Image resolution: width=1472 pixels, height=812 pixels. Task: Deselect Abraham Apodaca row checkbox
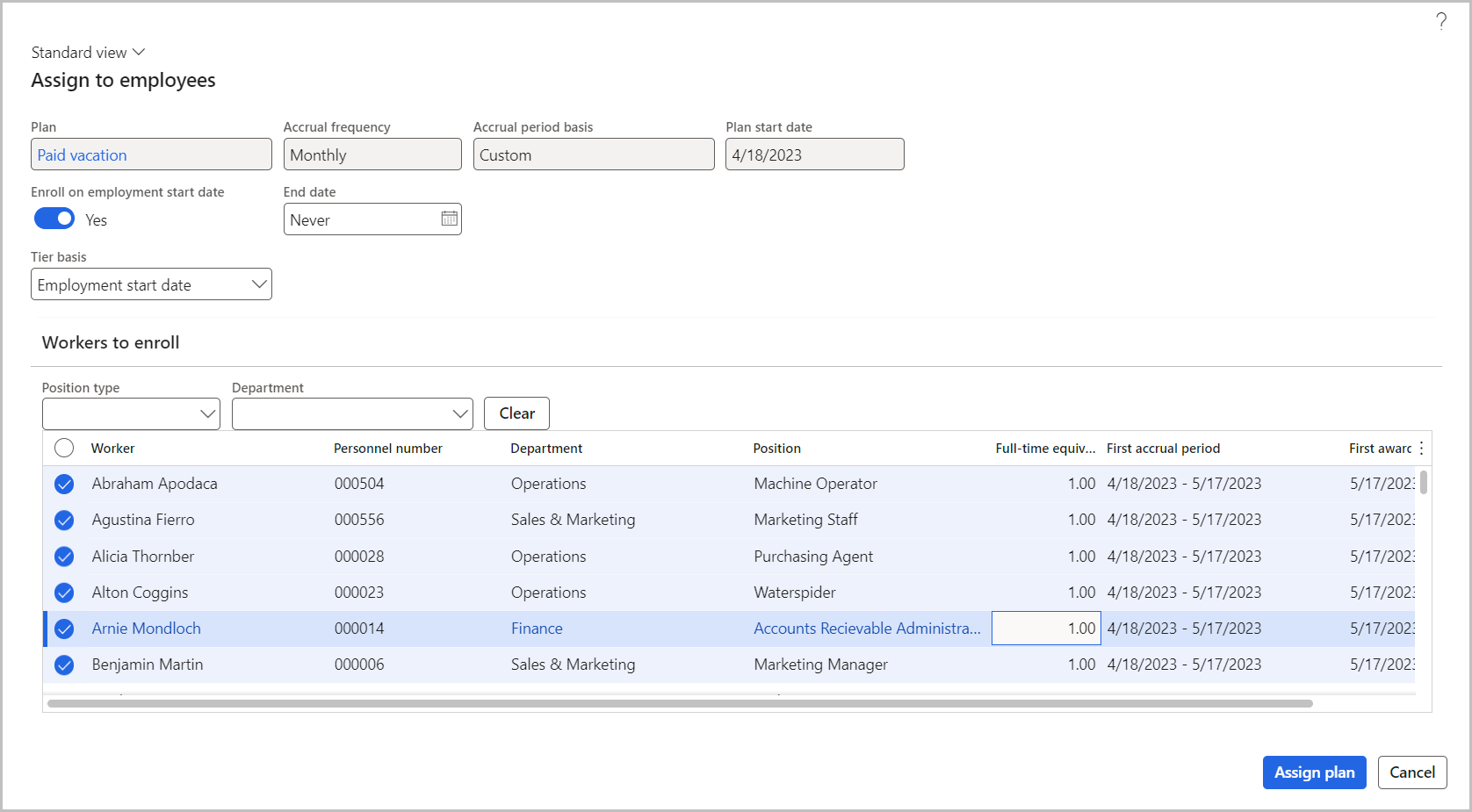click(x=64, y=484)
